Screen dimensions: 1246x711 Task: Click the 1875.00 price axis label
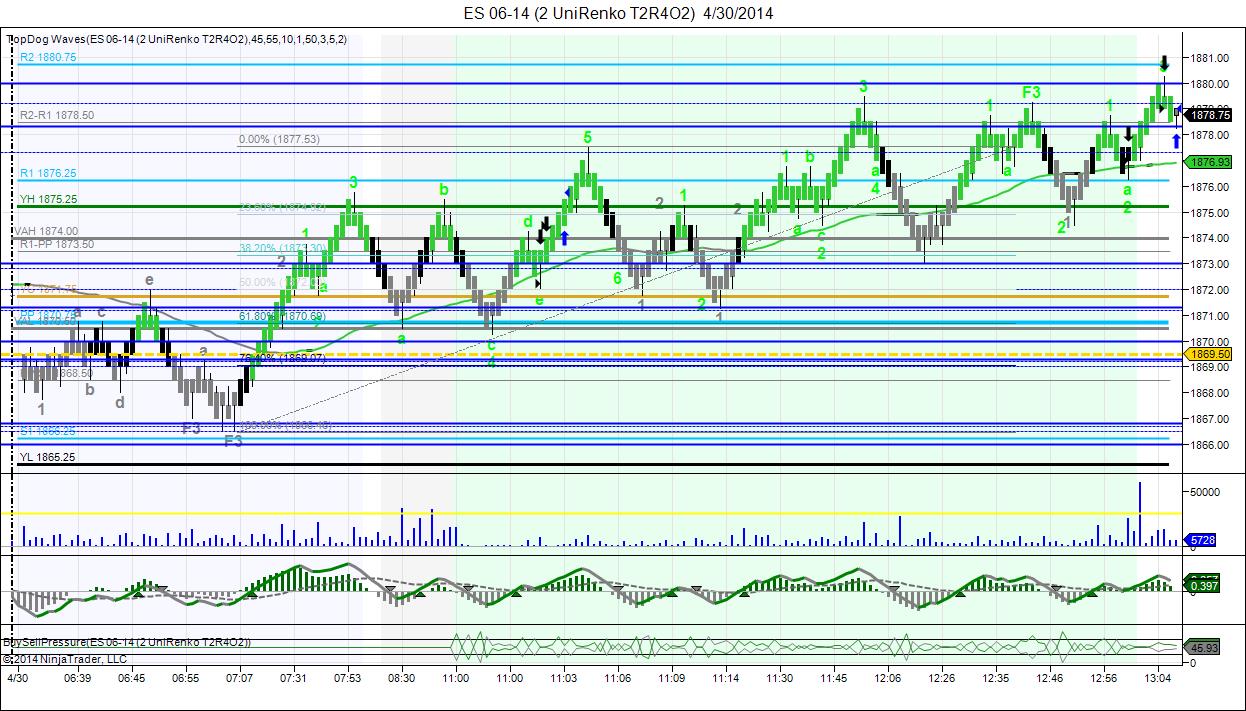click(1210, 212)
